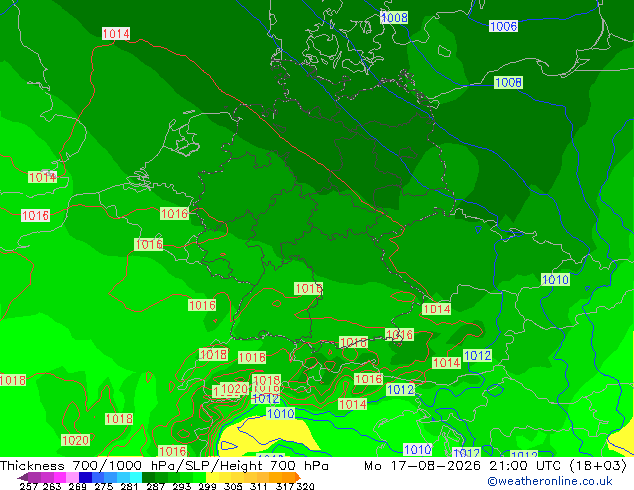Pick the darkest green legend swatch
634x490 pixels.
148,477
